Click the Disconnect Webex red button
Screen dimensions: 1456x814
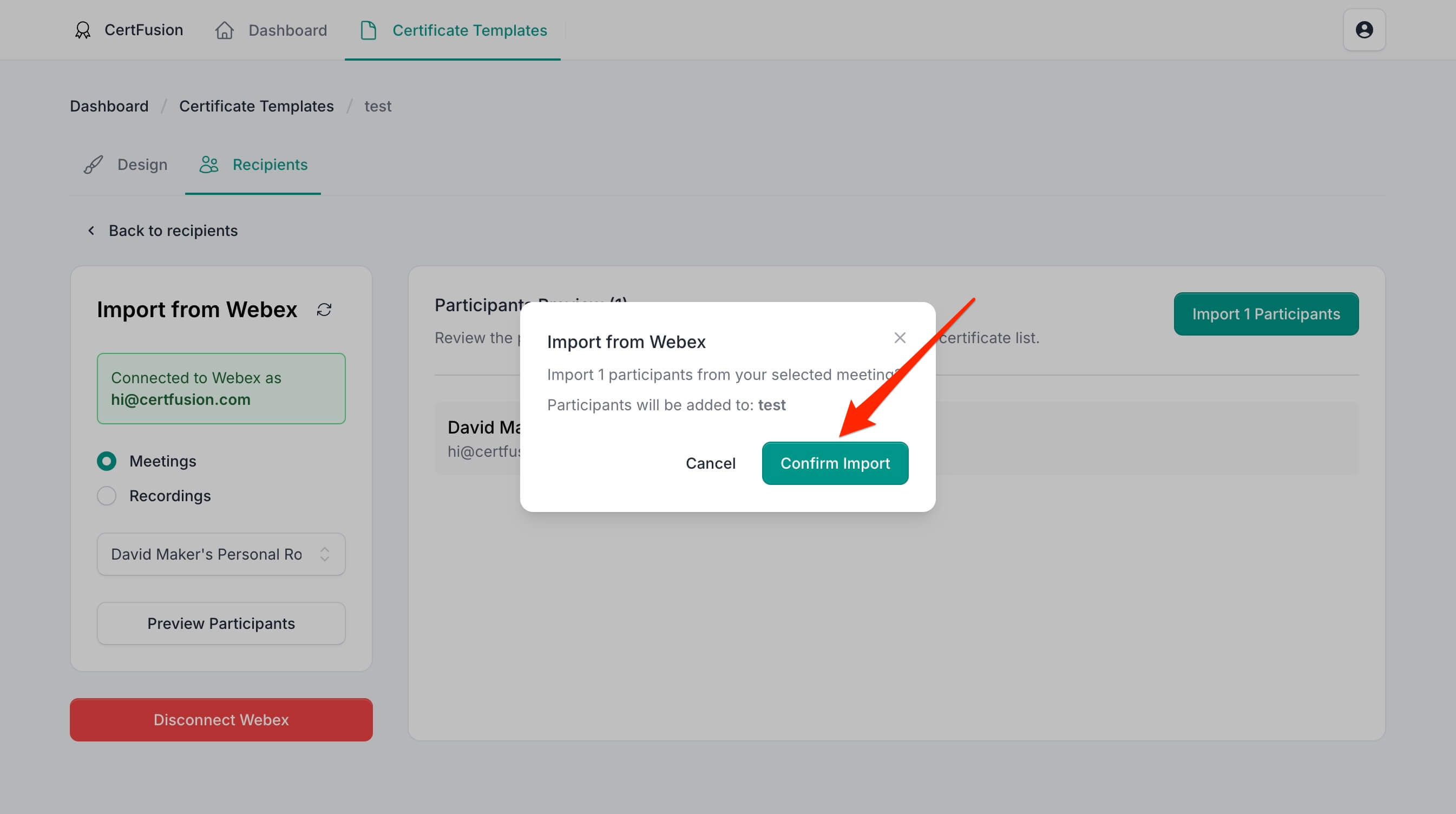click(221, 720)
